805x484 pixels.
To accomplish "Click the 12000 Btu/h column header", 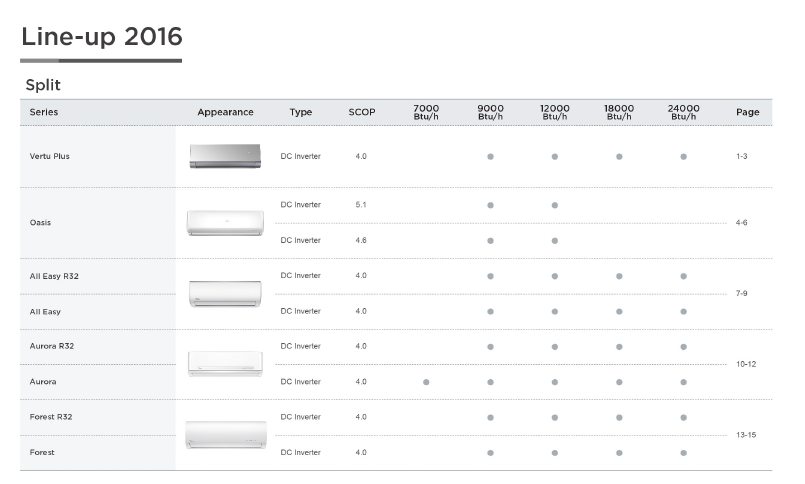I will click(554, 112).
